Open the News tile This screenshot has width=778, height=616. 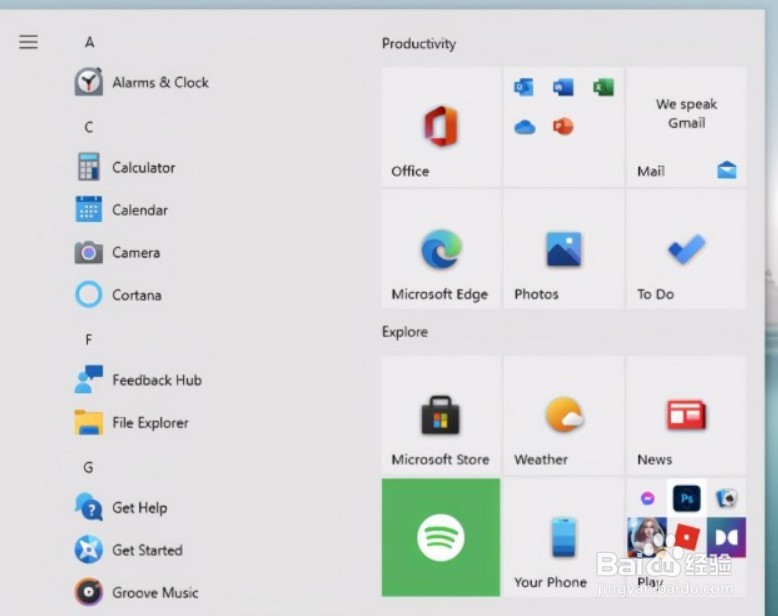pos(686,415)
